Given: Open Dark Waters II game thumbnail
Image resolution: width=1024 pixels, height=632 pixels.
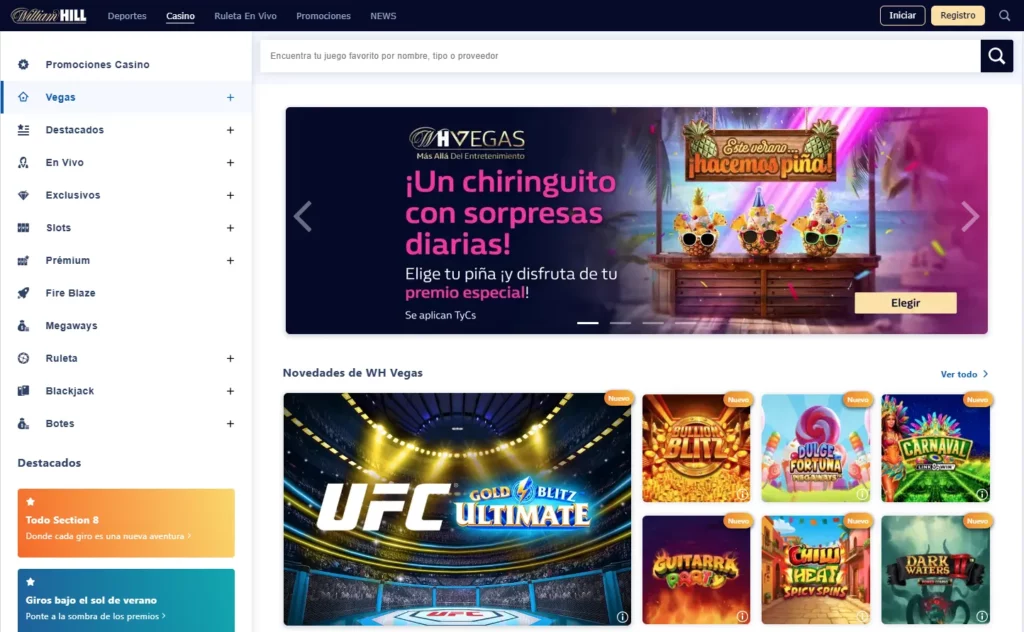Looking at the screenshot, I should pos(935,570).
